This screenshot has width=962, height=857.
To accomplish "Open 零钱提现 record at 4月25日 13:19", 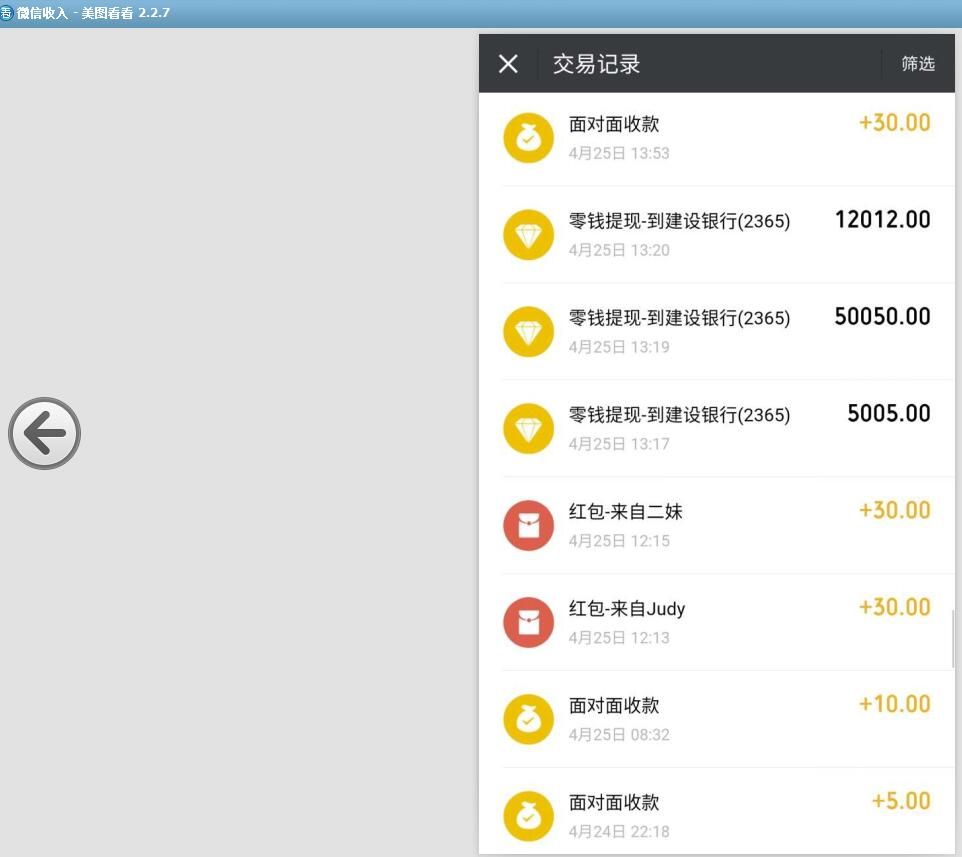I will [x=717, y=331].
